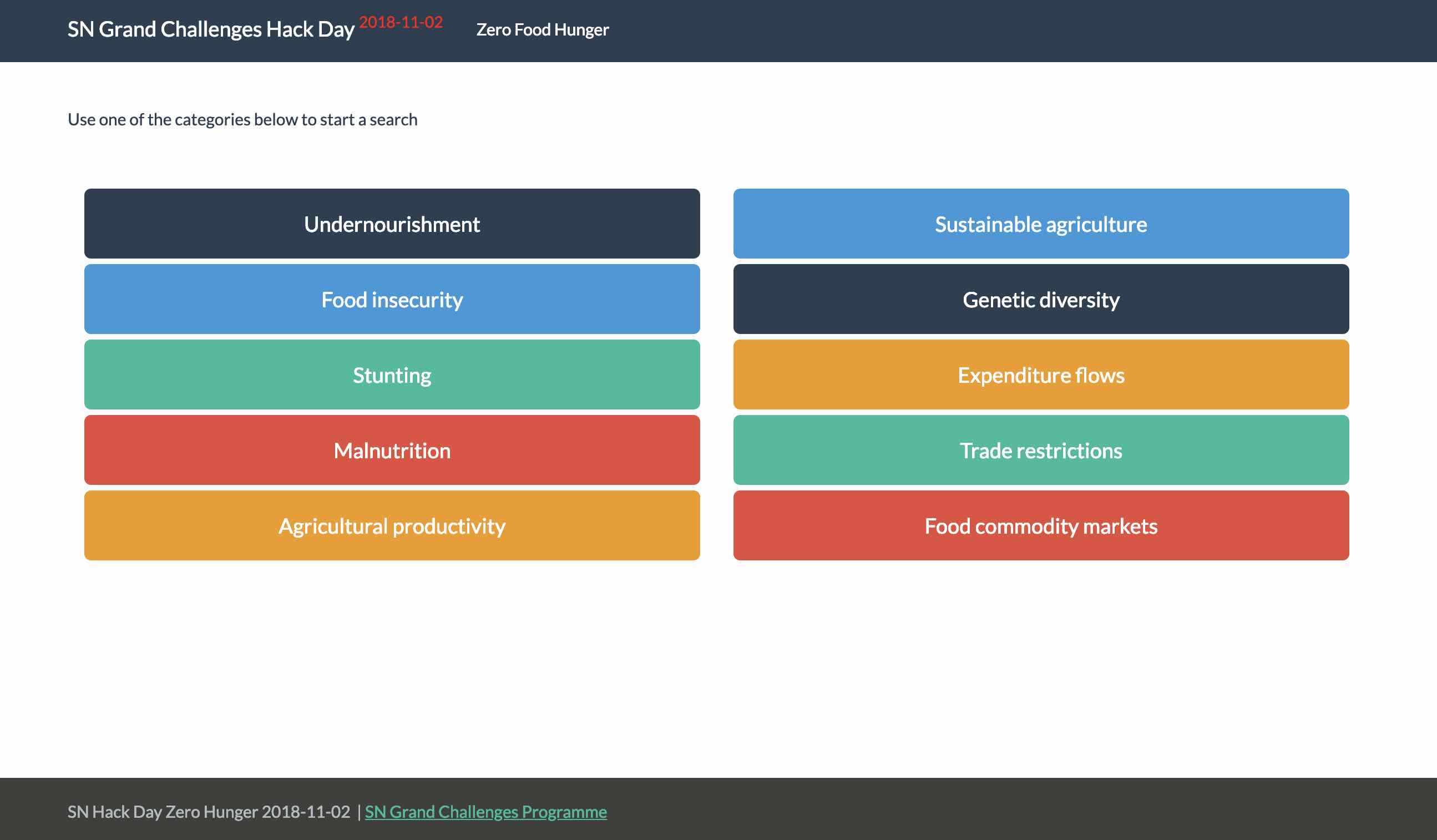Click the Undernourishment category button
The height and width of the screenshot is (840, 1437).
click(392, 224)
